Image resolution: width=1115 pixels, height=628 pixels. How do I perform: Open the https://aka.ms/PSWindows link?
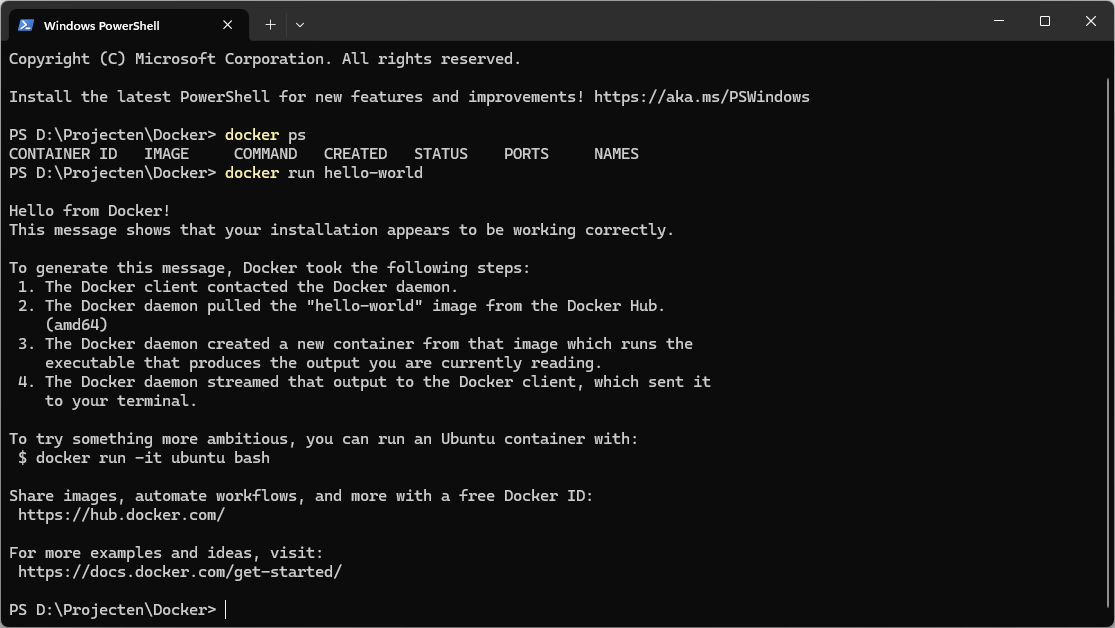tap(702, 97)
